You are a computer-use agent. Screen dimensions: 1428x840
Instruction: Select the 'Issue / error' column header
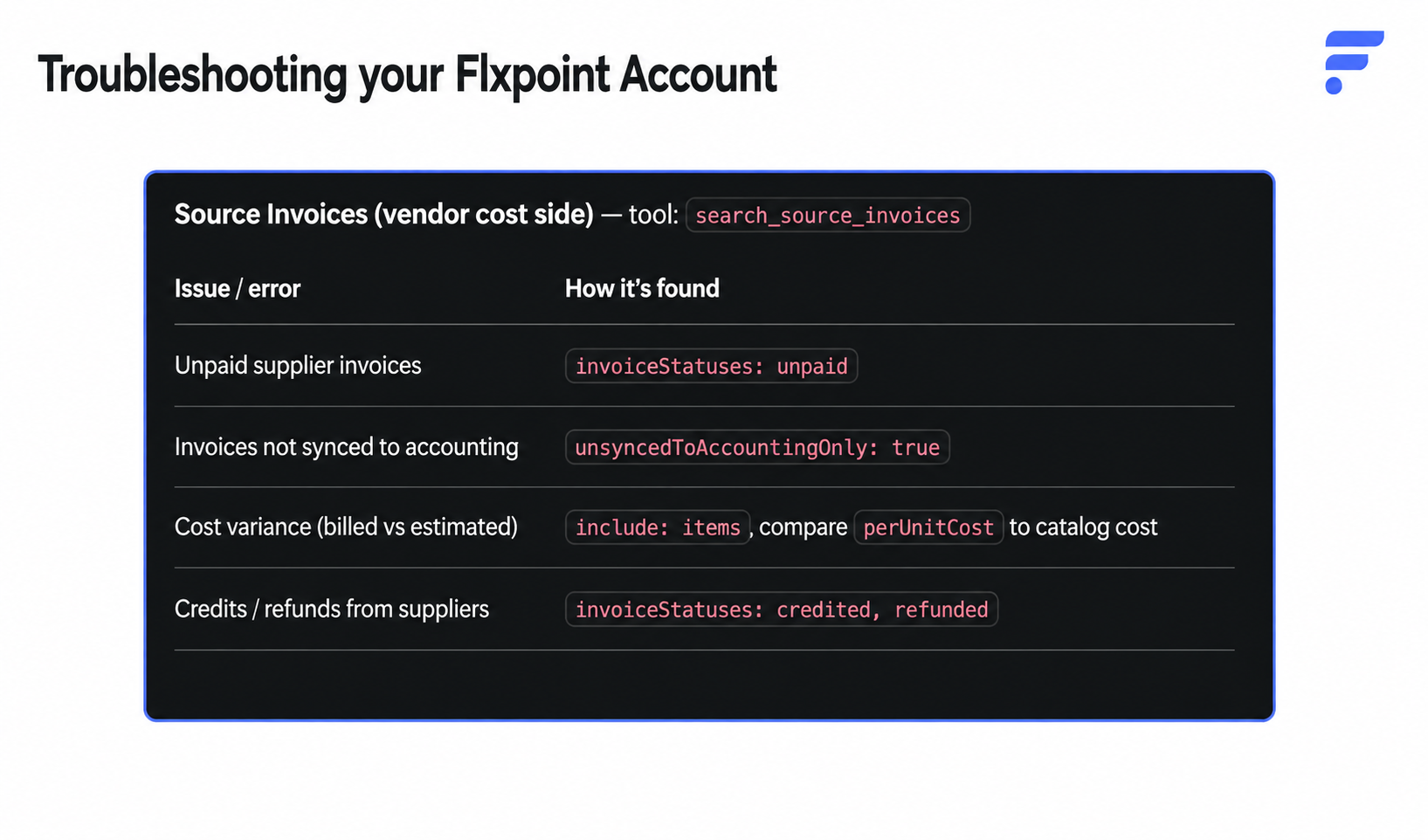pos(238,288)
